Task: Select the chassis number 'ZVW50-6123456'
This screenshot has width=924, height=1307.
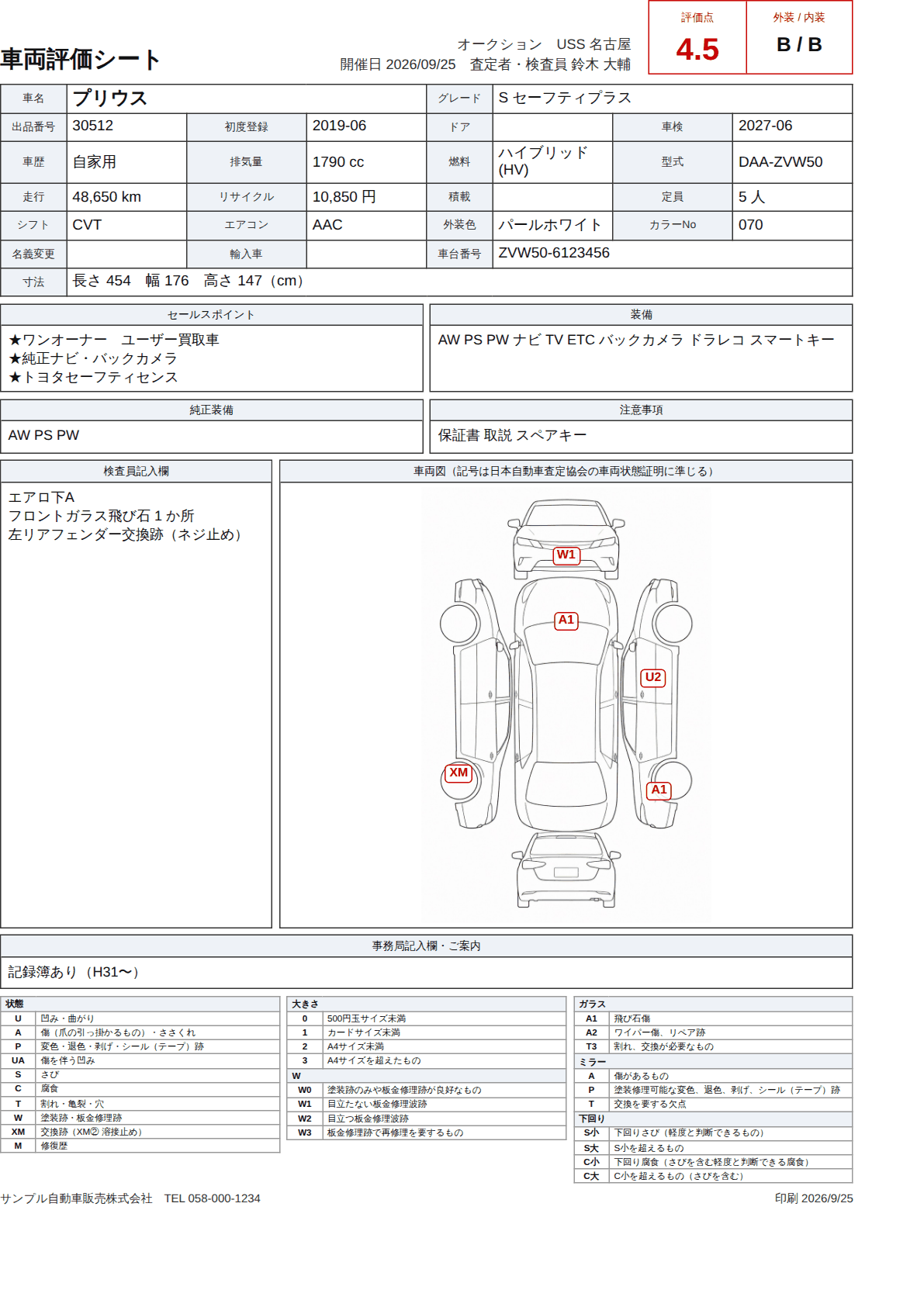Action: [x=554, y=253]
